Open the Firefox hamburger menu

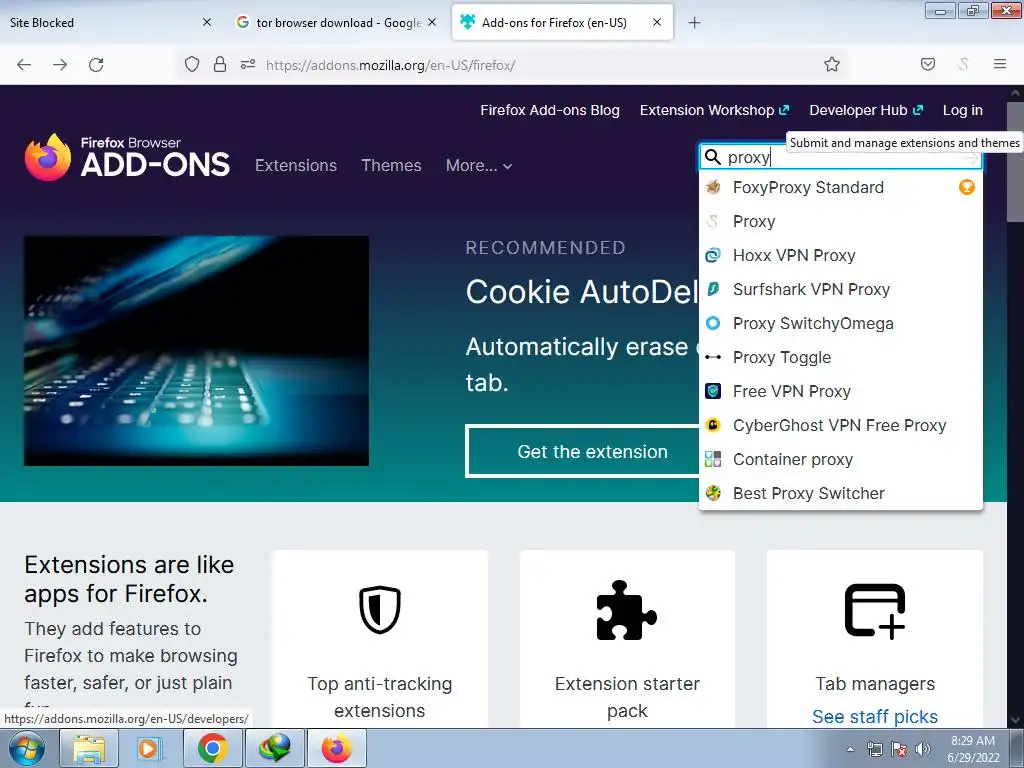pyautogui.click(x=999, y=64)
